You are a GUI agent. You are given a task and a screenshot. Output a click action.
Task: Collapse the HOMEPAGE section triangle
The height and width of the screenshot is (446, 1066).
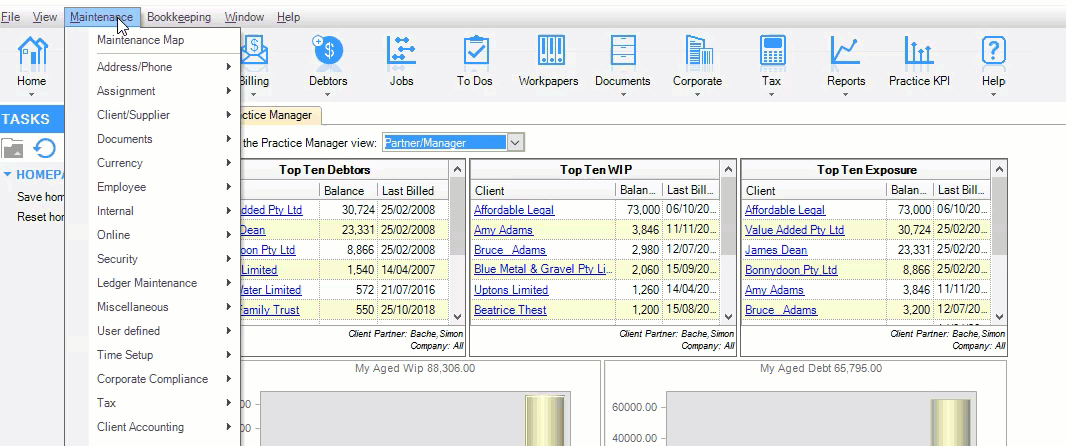[7, 175]
